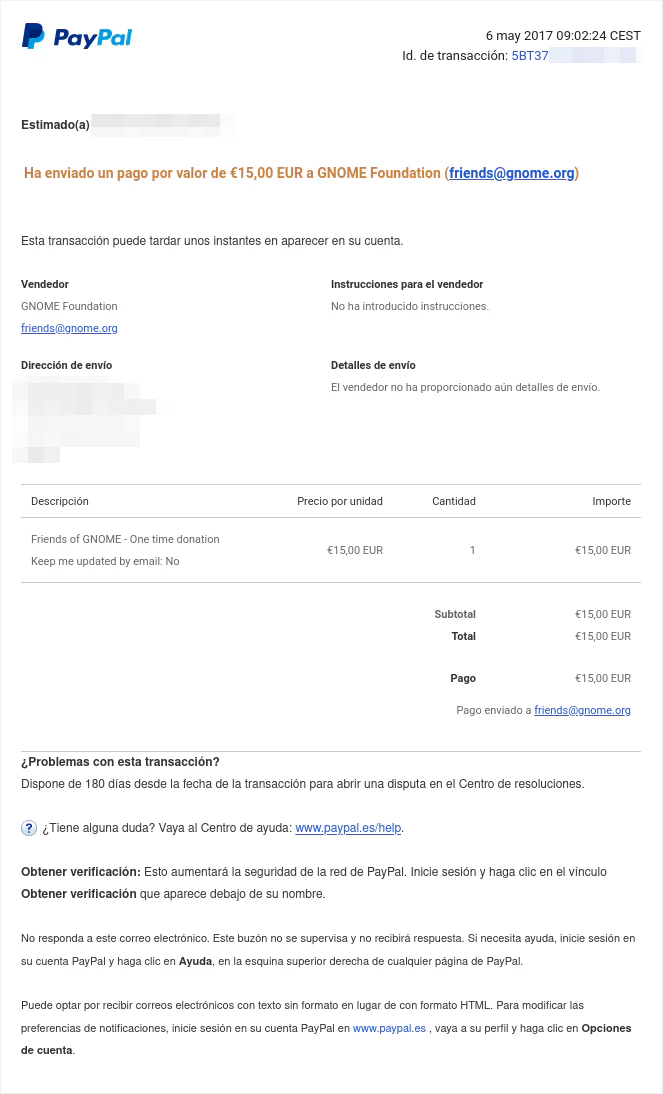The height and width of the screenshot is (1094, 663).
Task: Click the bold "Opciones de cuenta" text
Action: point(606,1028)
